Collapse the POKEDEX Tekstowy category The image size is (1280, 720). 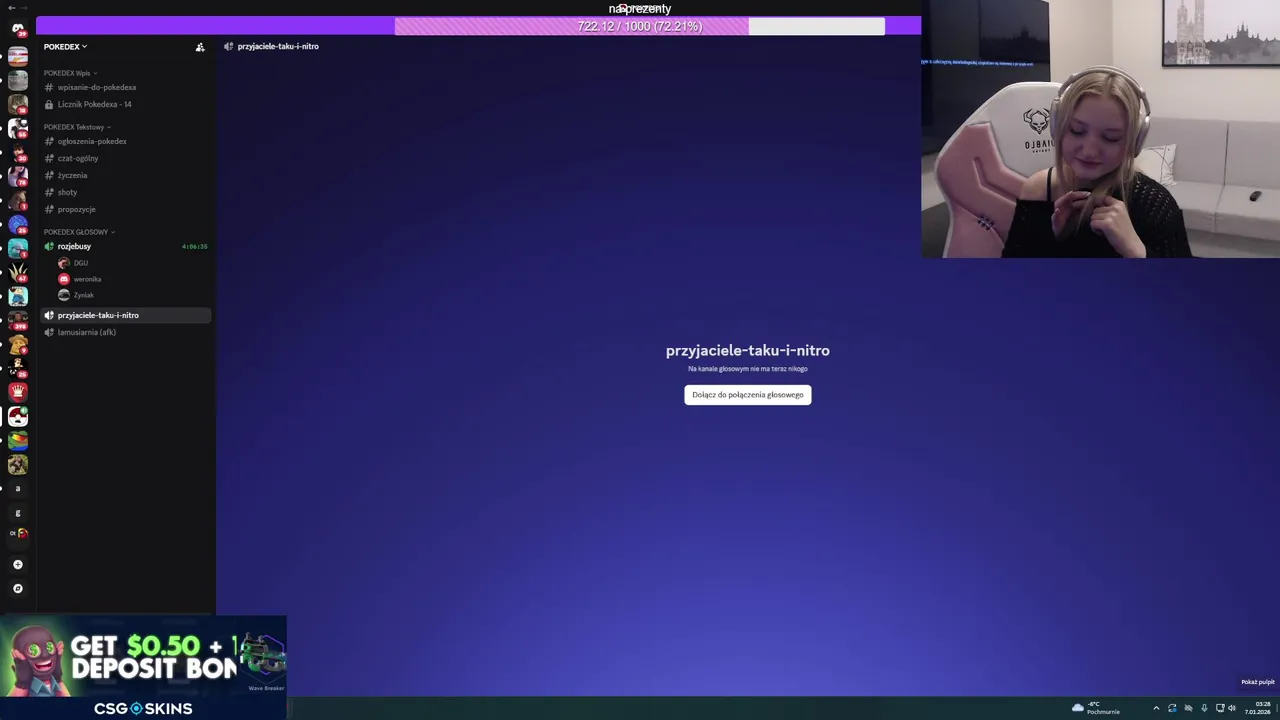pyautogui.click(x=77, y=127)
